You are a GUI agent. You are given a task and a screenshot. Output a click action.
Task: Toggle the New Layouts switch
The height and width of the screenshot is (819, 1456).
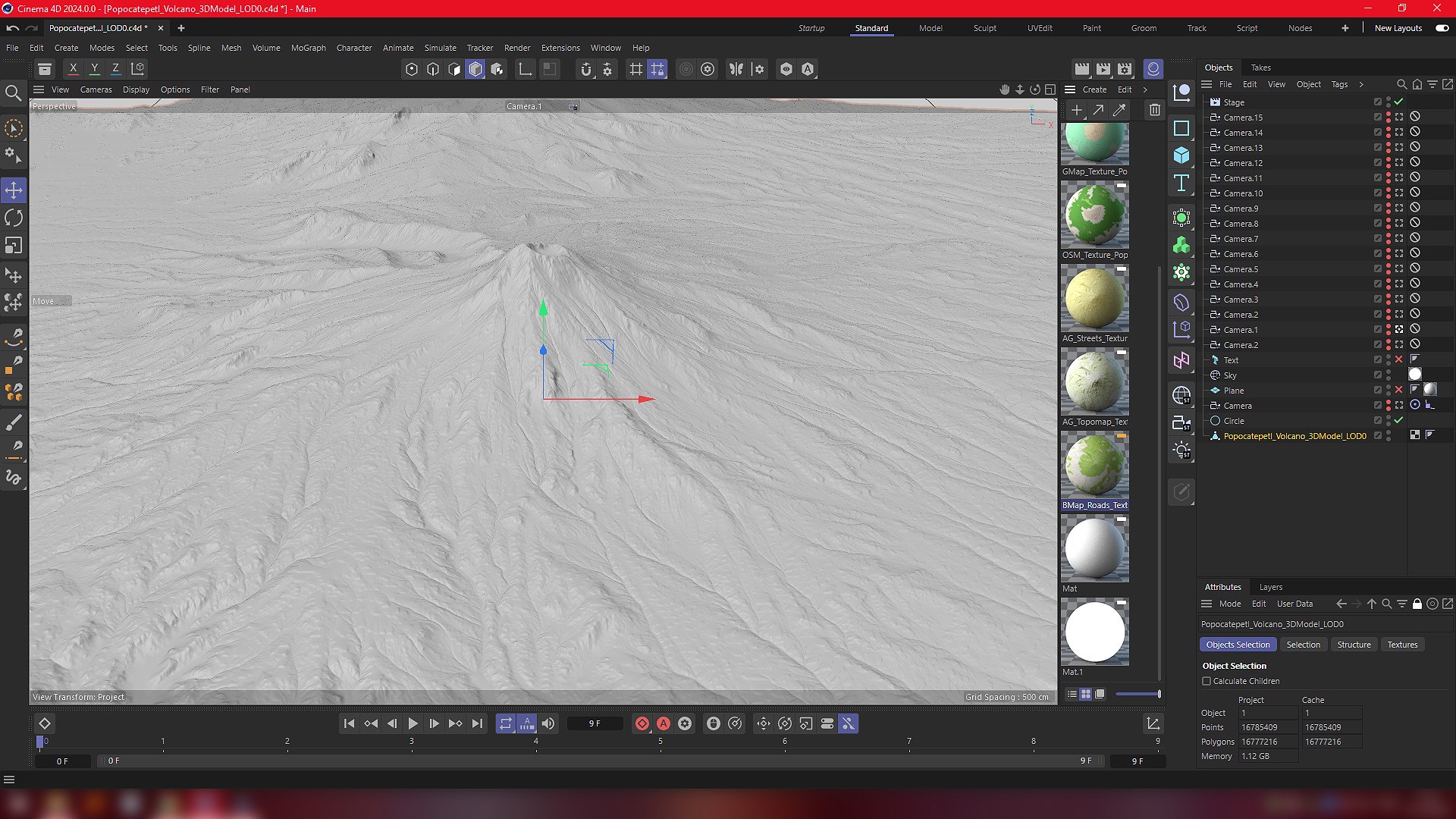point(1442,28)
